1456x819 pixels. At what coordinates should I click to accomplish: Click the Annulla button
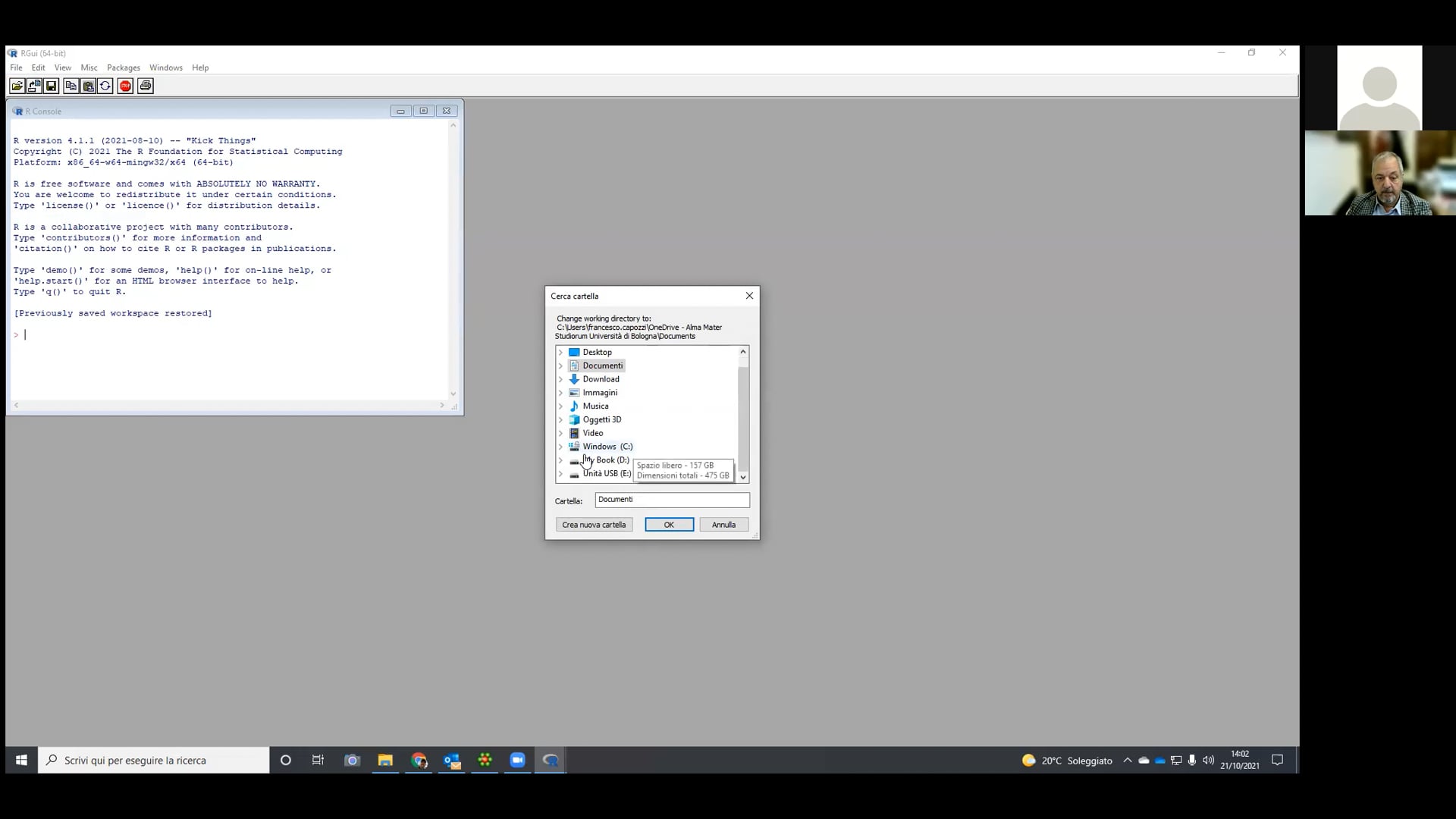coord(723,525)
